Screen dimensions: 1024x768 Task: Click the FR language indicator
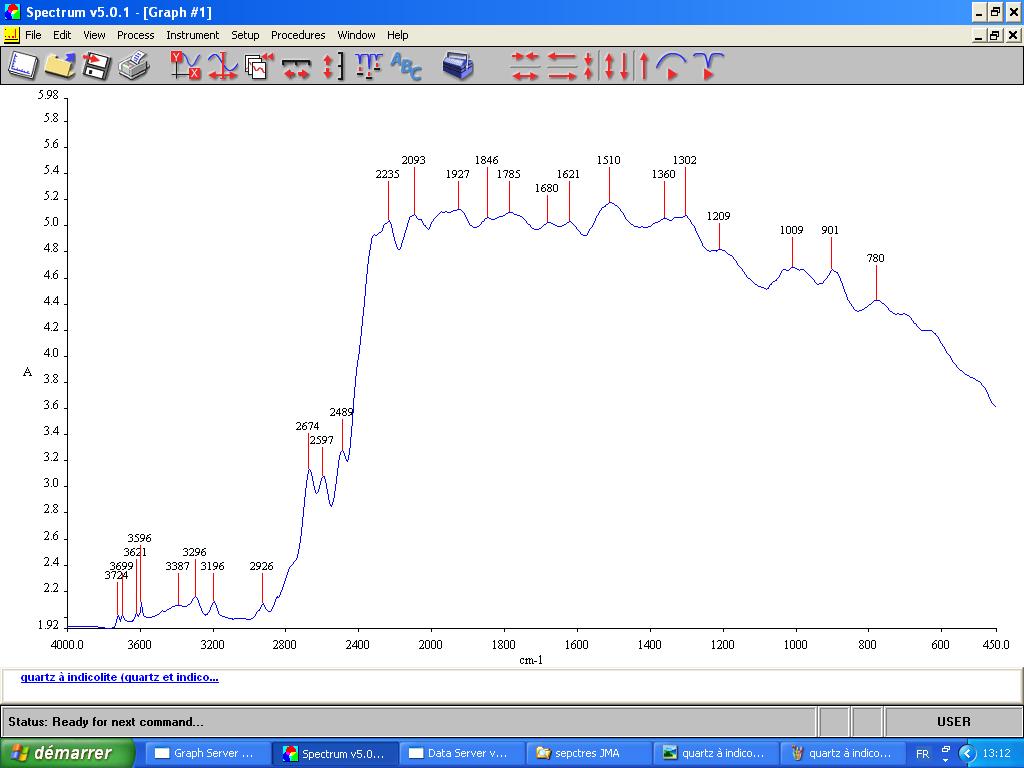pyautogui.click(x=922, y=753)
